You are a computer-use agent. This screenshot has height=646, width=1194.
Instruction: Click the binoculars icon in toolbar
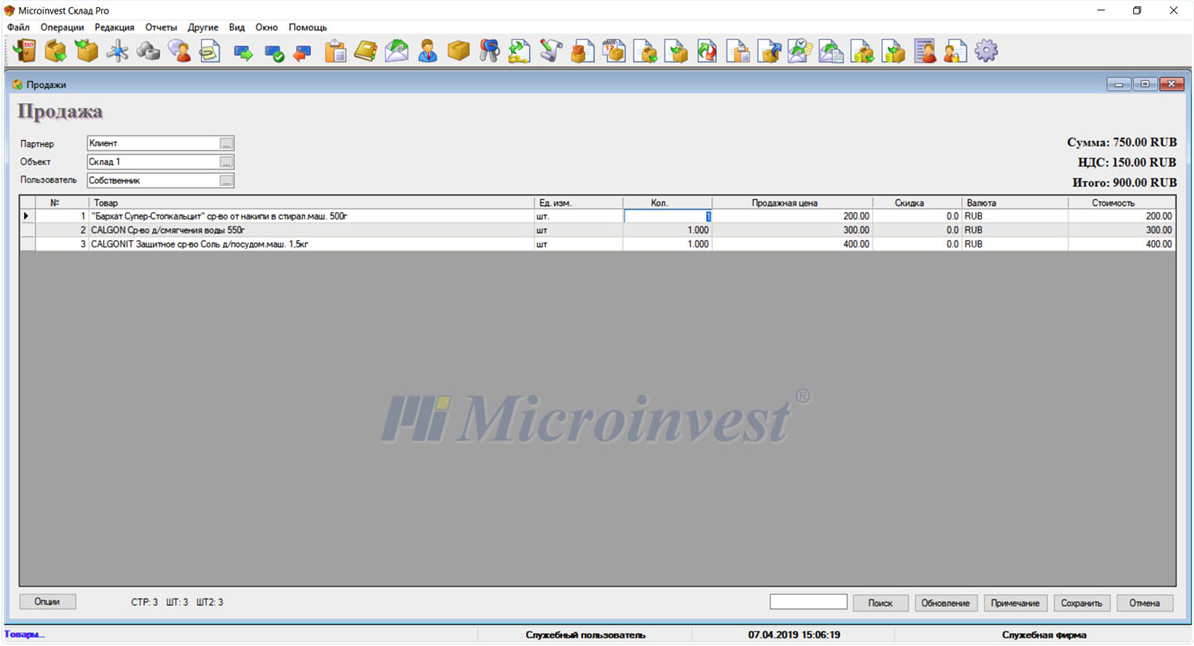pos(149,51)
